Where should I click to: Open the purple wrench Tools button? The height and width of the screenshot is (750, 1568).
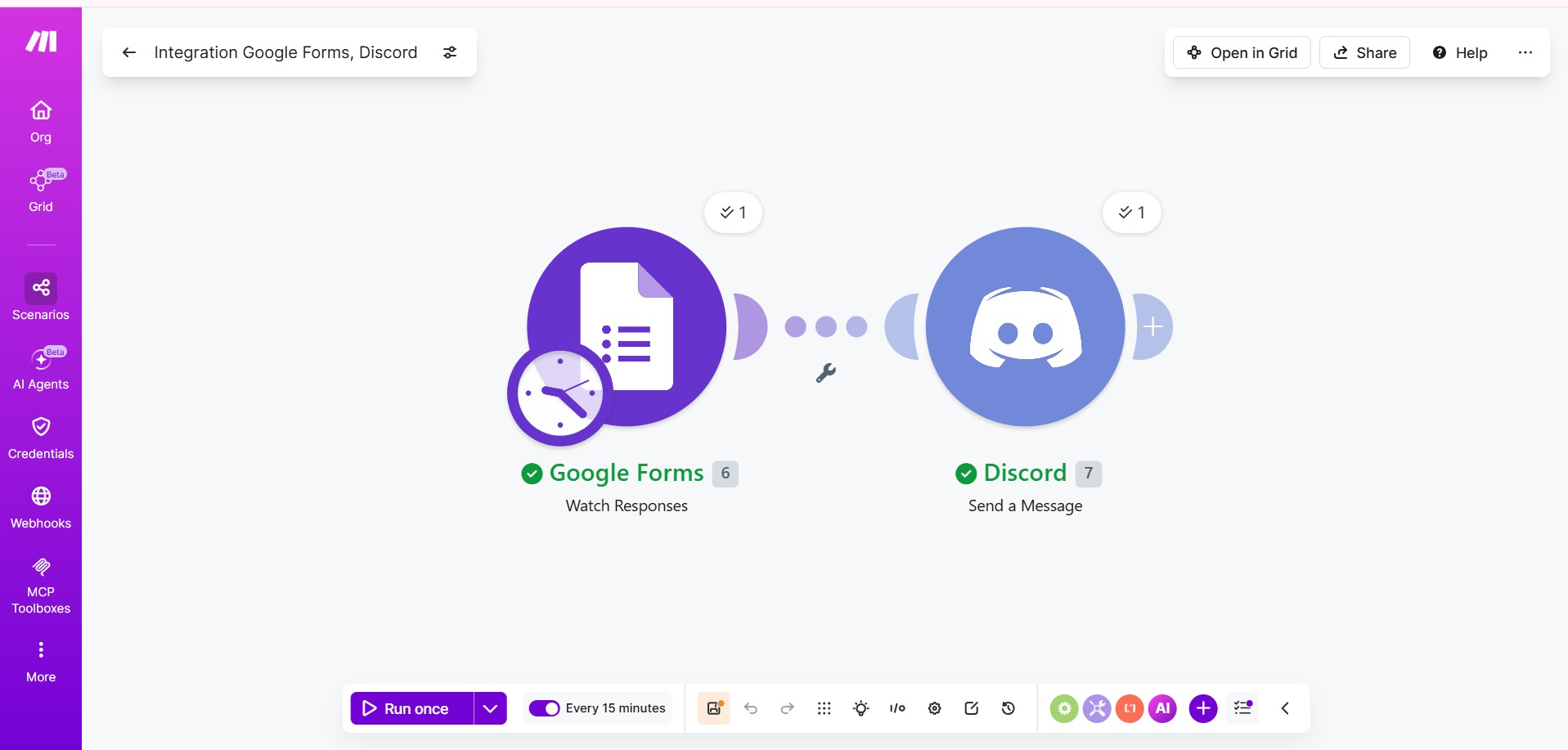click(1097, 708)
